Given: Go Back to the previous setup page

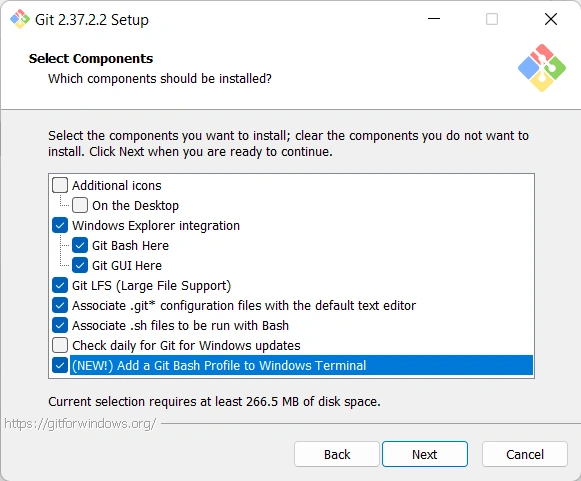Looking at the screenshot, I should (x=337, y=454).
